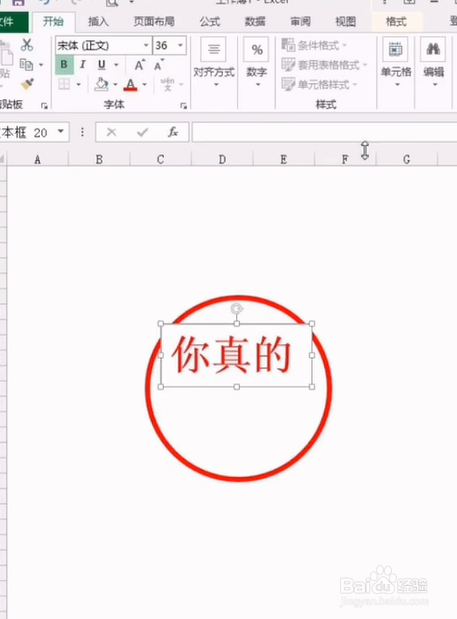Click the phonetic guide 文 icon

[x=167, y=84]
